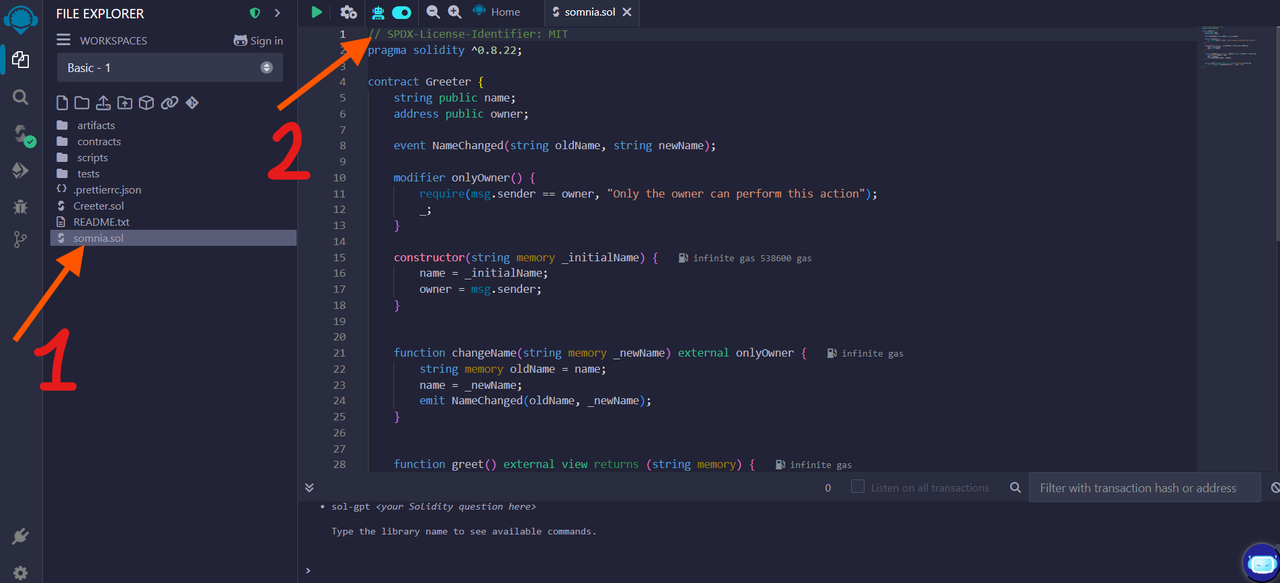Toggle the AI copilot switch
1280x583 pixels.
pos(401,12)
